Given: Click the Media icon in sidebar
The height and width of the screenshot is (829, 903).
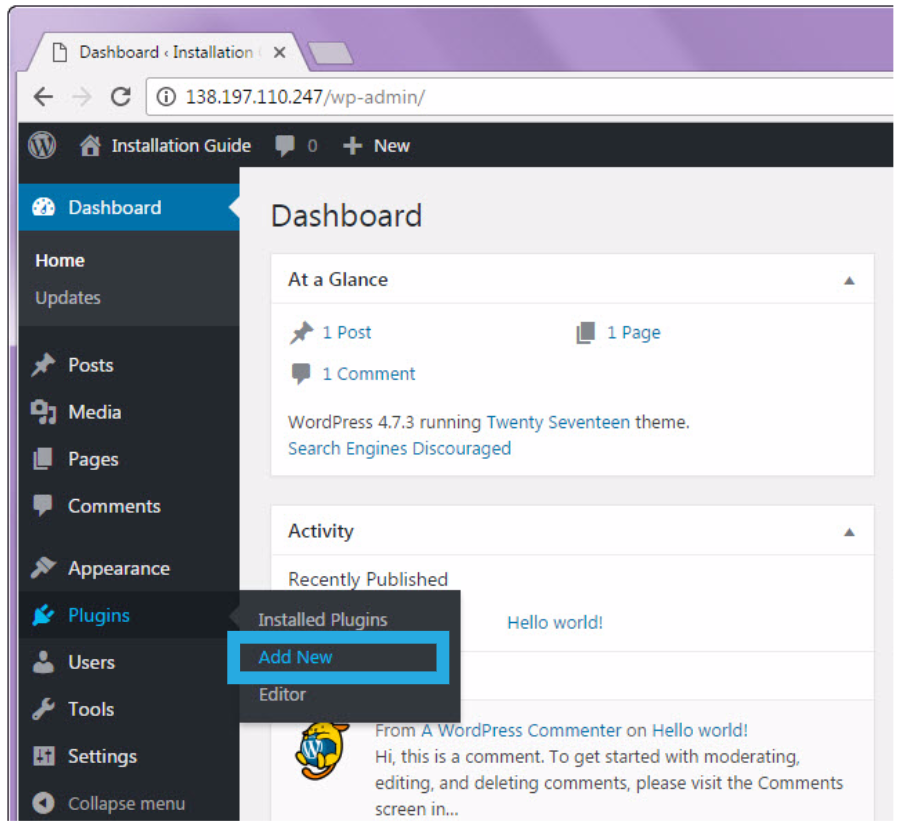Looking at the screenshot, I should pos(43,412).
